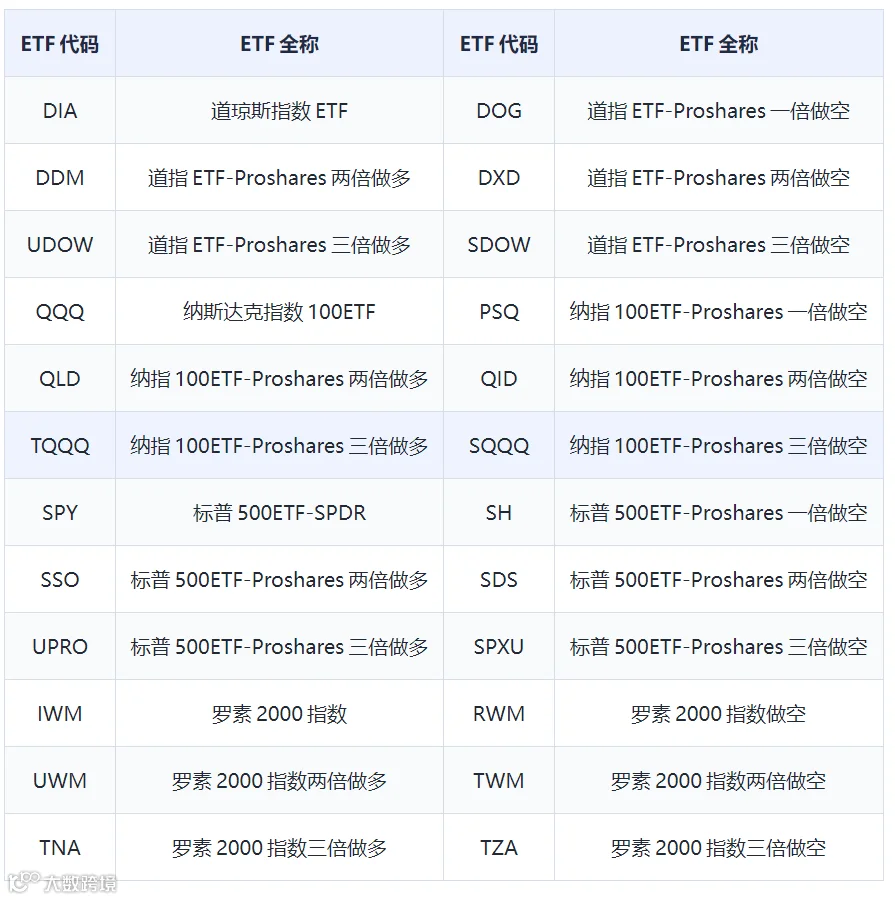Select 标普 500ETF-SPDR name cell
Screen dimensions: 895x900
(280, 513)
